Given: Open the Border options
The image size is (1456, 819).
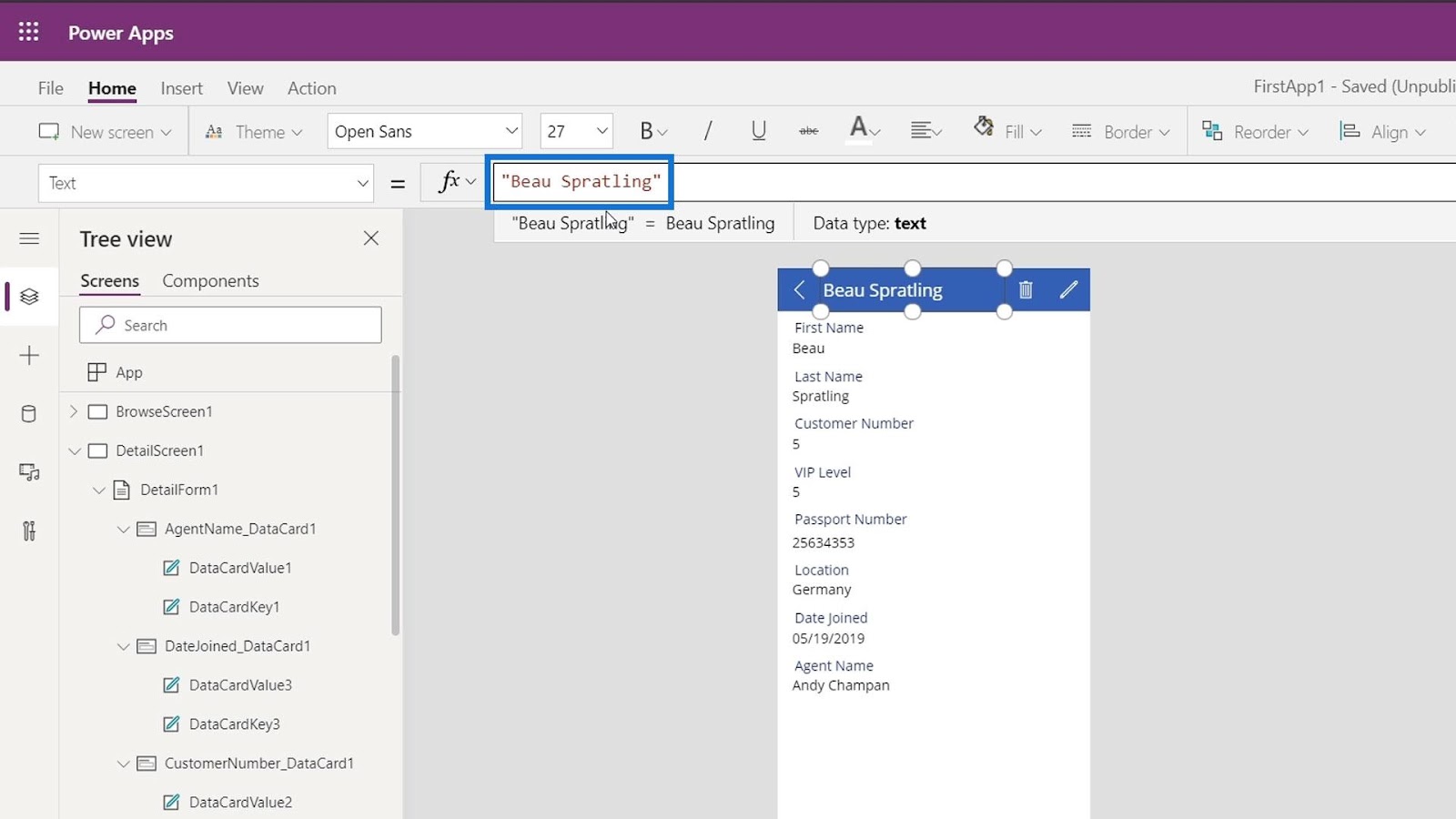Looking at the screenshot, I should (x=1120, y=132).
